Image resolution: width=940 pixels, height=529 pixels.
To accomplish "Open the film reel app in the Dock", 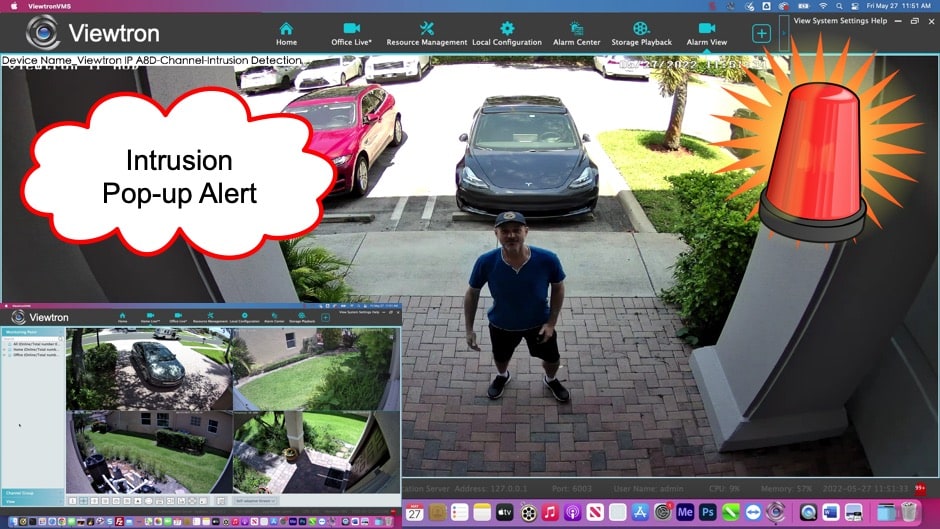I will (x=528, y=513).
